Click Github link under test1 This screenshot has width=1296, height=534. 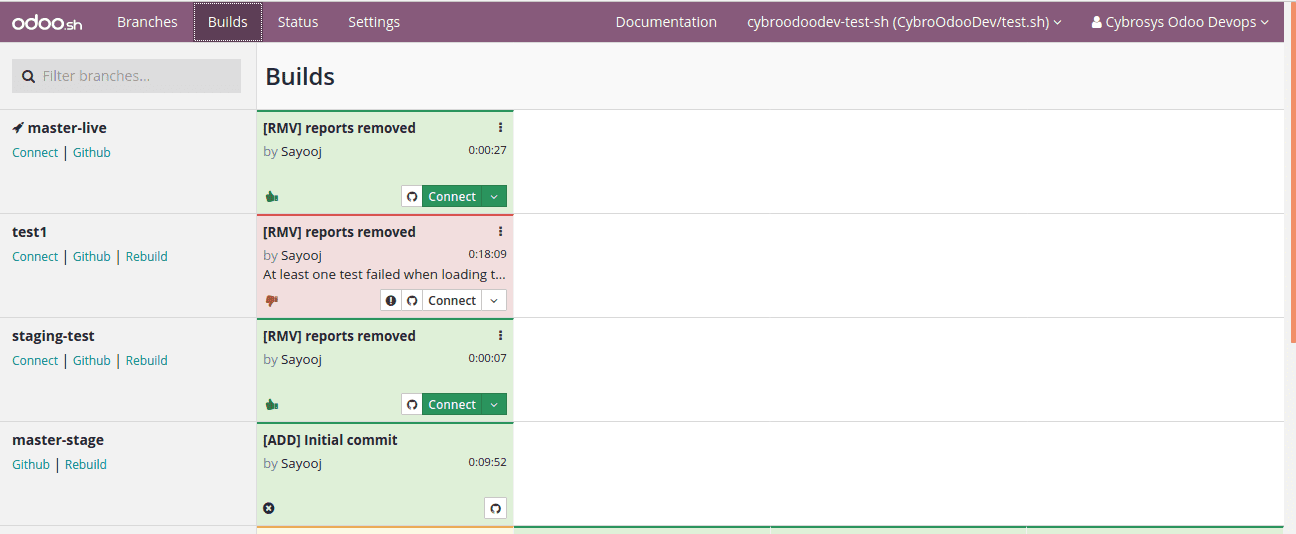point(92,257)
